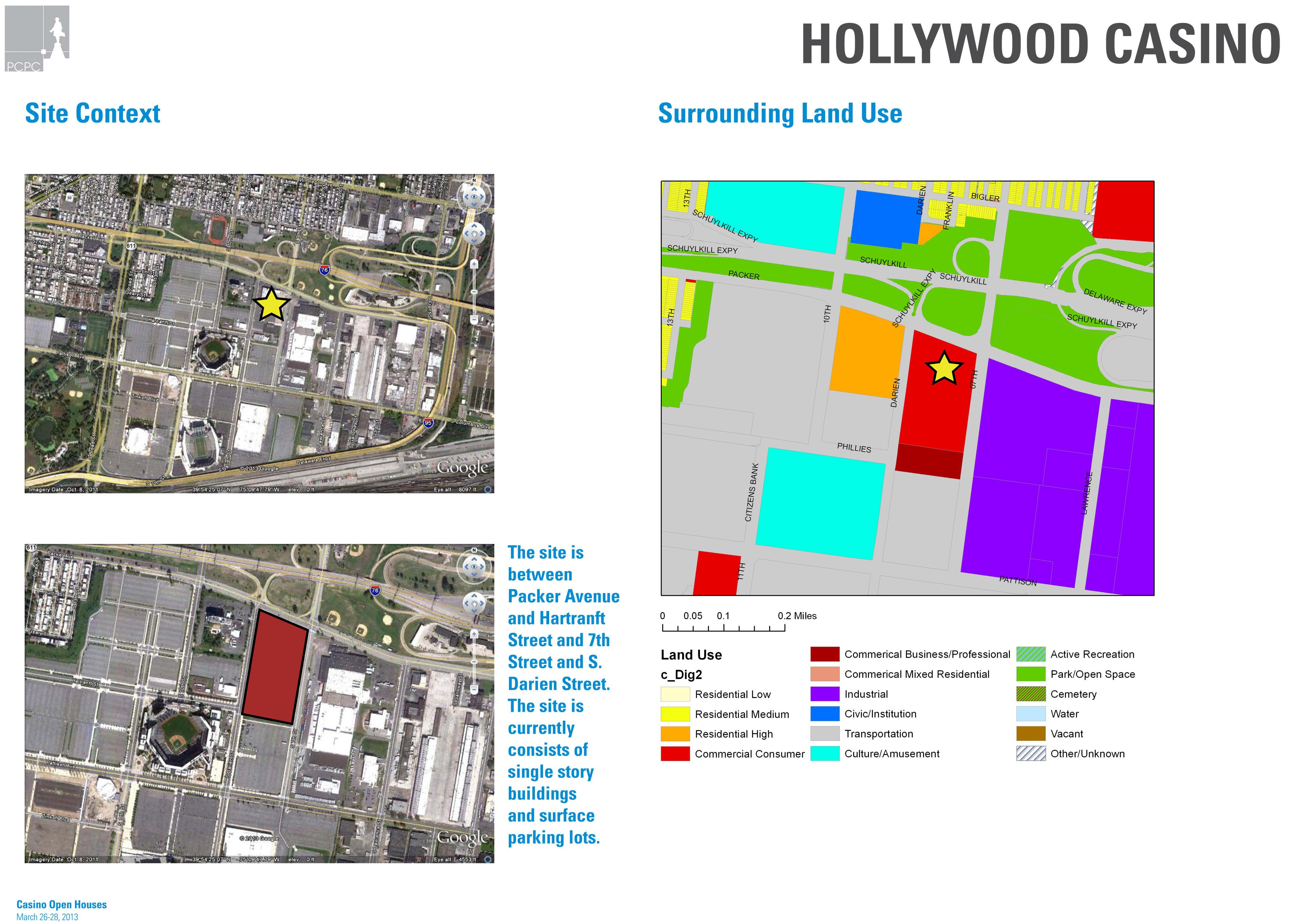
Task: Click the Google Earth move (hand) control on lower aerial
Action: tap(474, 603)
